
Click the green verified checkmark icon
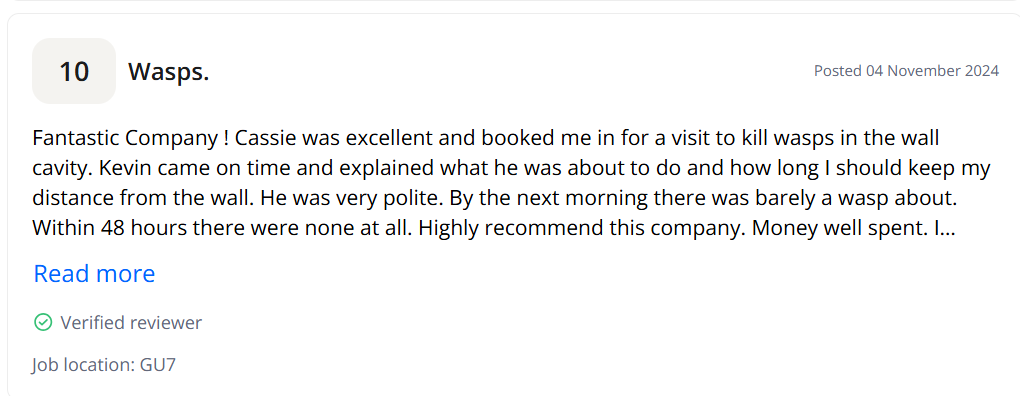42,322
